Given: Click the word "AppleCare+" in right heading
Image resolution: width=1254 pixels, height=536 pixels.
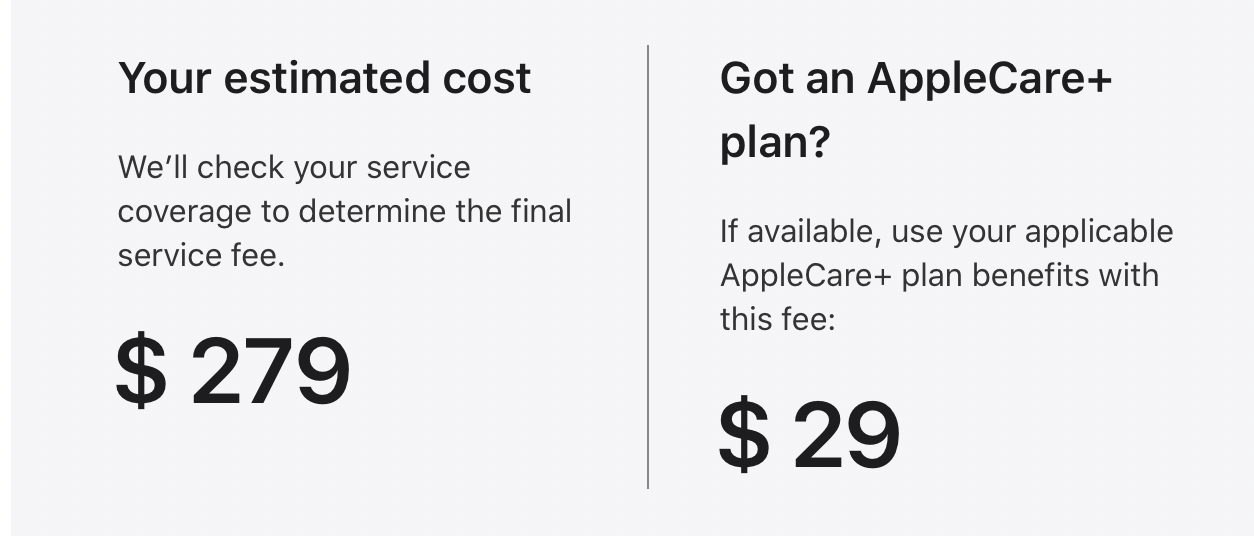Looking at the screenshot, I should click(990, 78).
